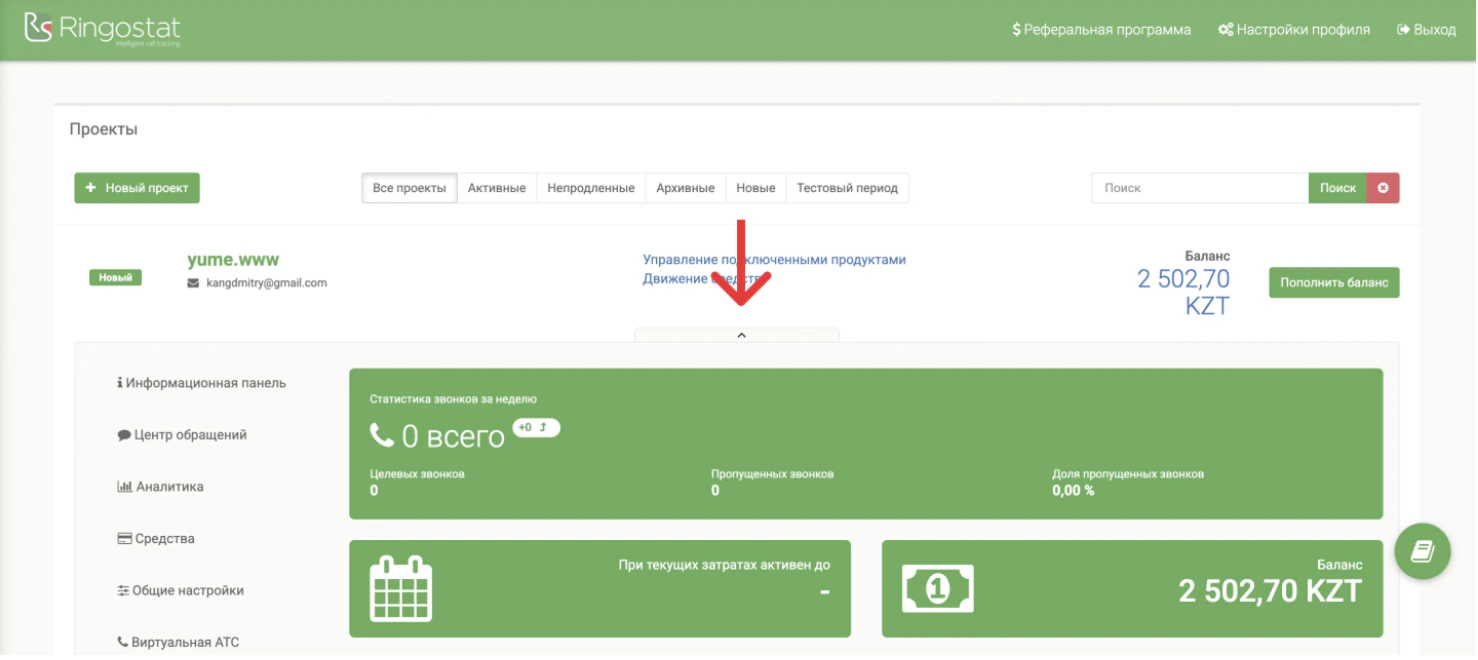Image resolution: width=1478 pixels, height=660 pixels.
Task: Select the Все проекты tab
Action: click(409, 188)
